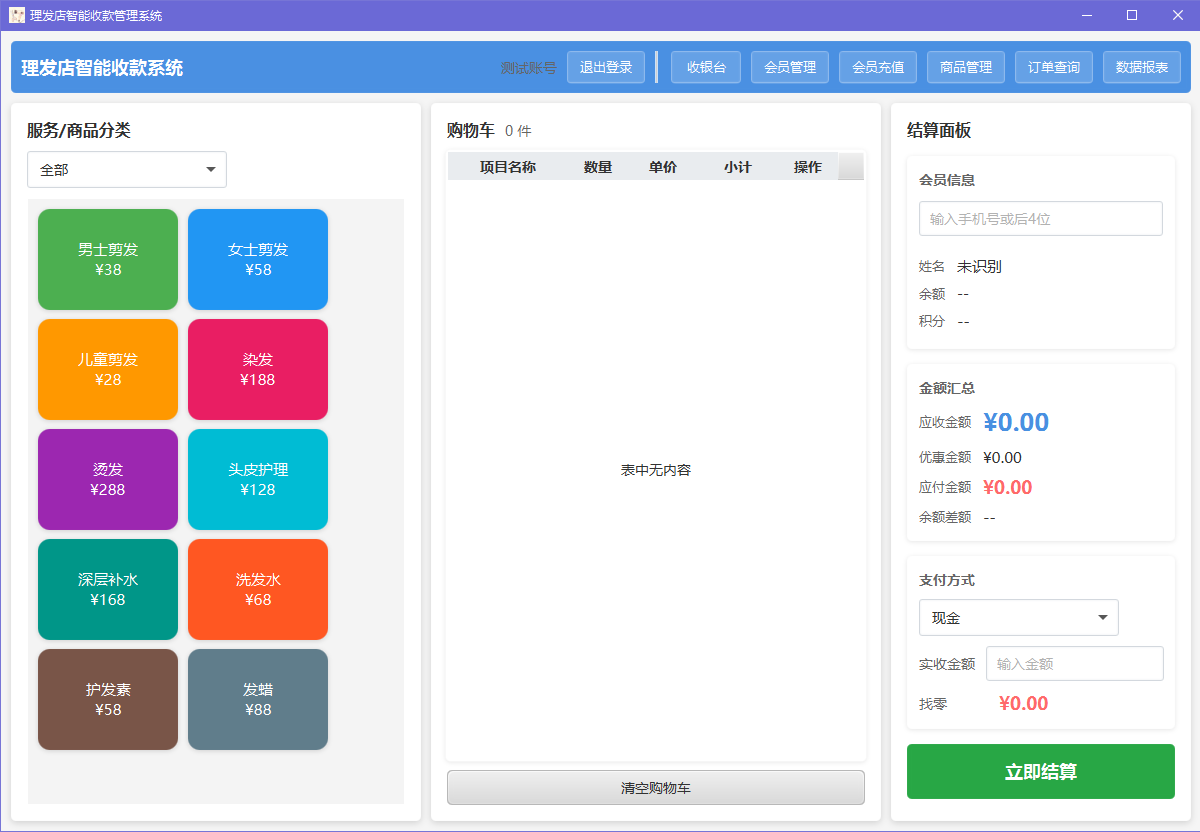Screen dimensions: 1200x832
Task: Navigate to 数据报表
Action: point(1141,67)
